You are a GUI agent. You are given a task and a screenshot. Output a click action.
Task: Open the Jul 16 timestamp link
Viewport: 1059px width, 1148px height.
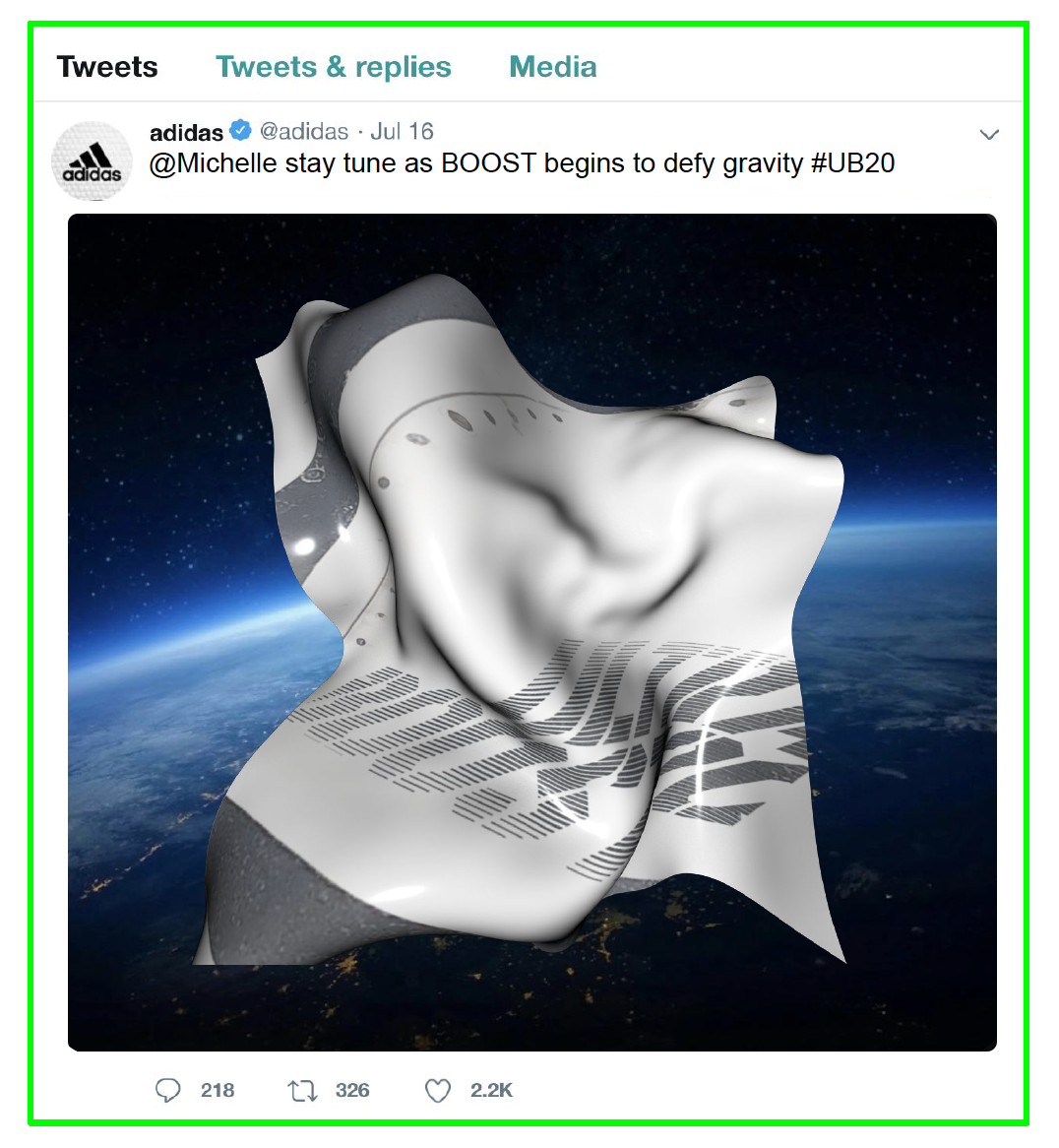click(x=402, y=131)
